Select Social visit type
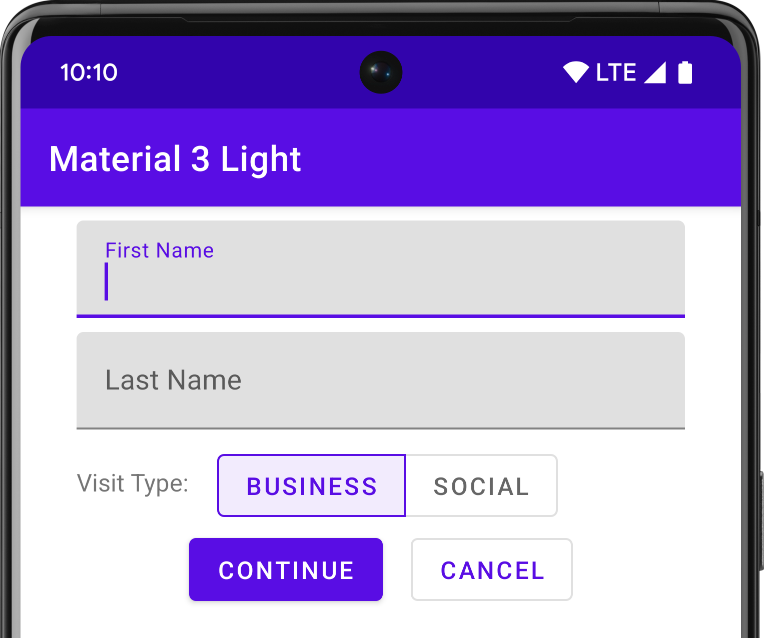Viewport: 764px width, 638px height. [x=481, y=486]
